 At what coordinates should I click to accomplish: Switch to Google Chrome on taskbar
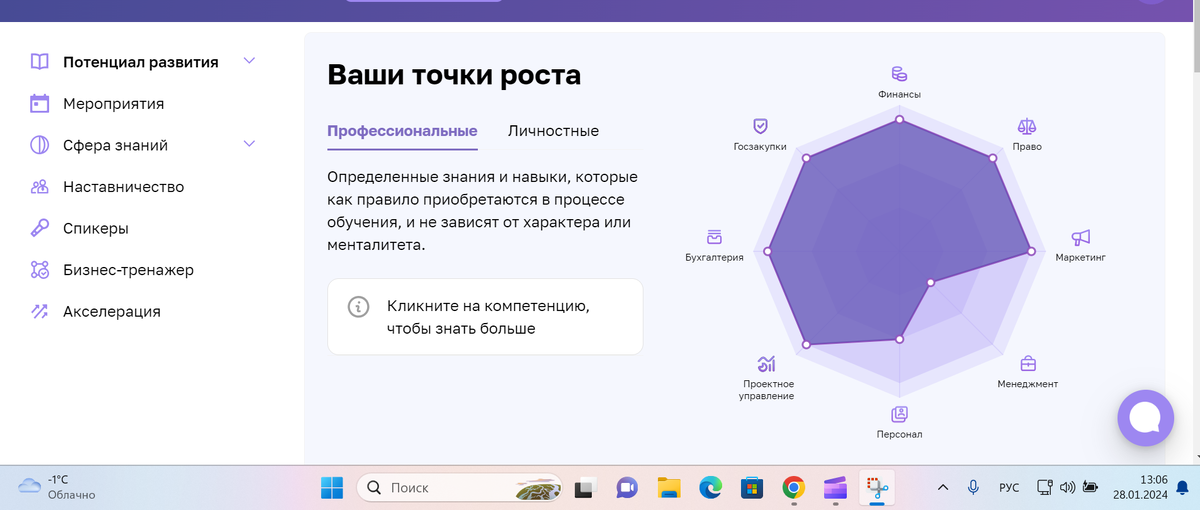click(x=794, y=488)
